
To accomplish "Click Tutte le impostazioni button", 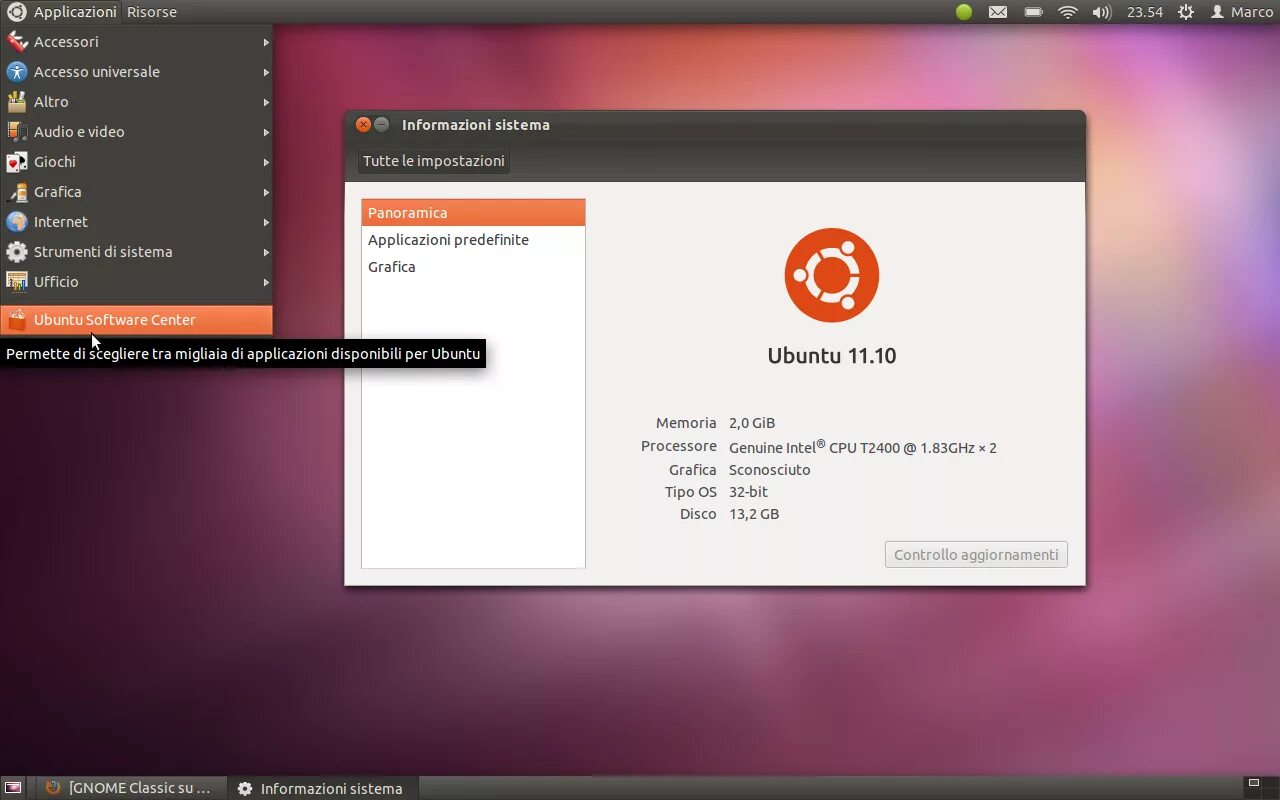I will (x=434, y=161).
